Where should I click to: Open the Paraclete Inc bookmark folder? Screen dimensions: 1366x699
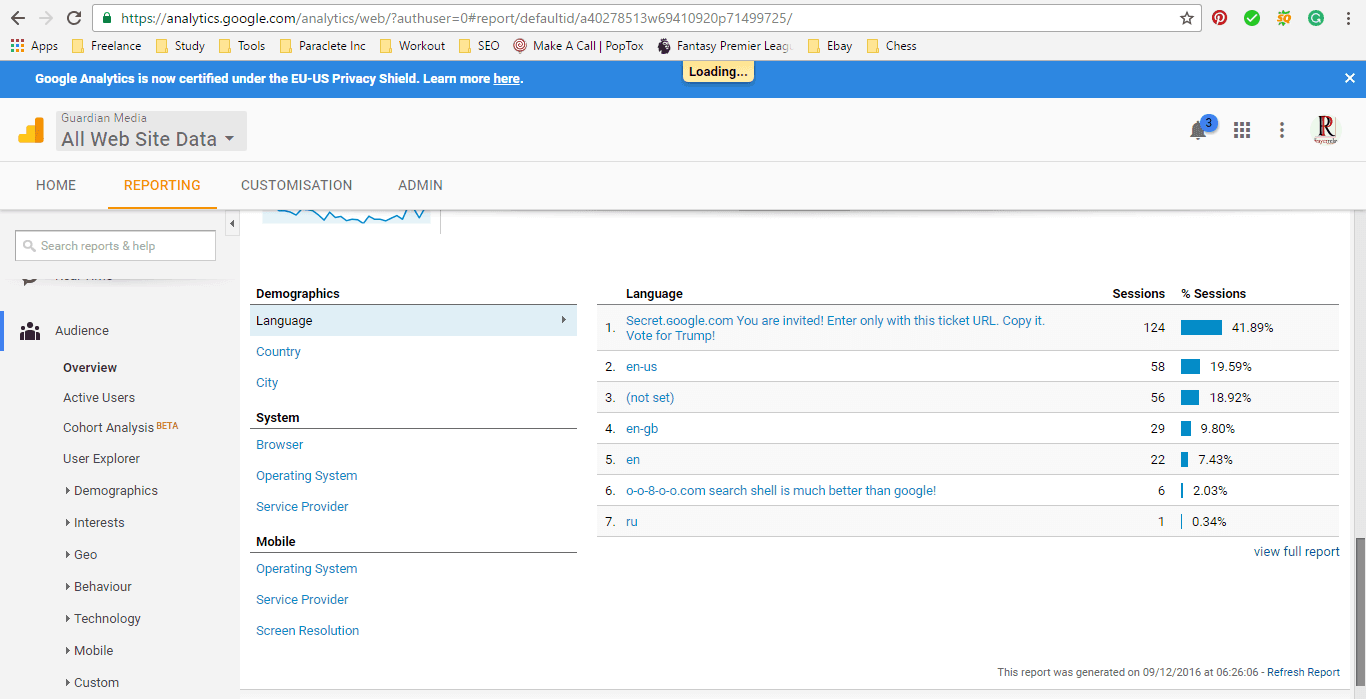(x=323, y=46)
